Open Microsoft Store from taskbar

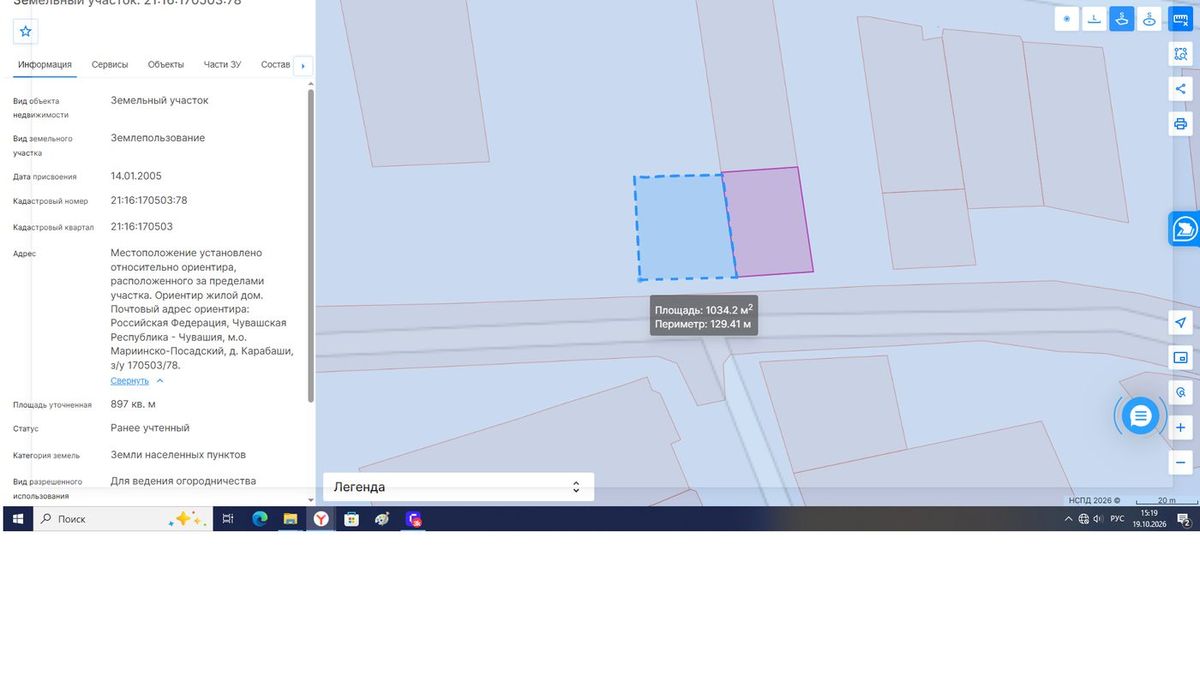point(351,519)
